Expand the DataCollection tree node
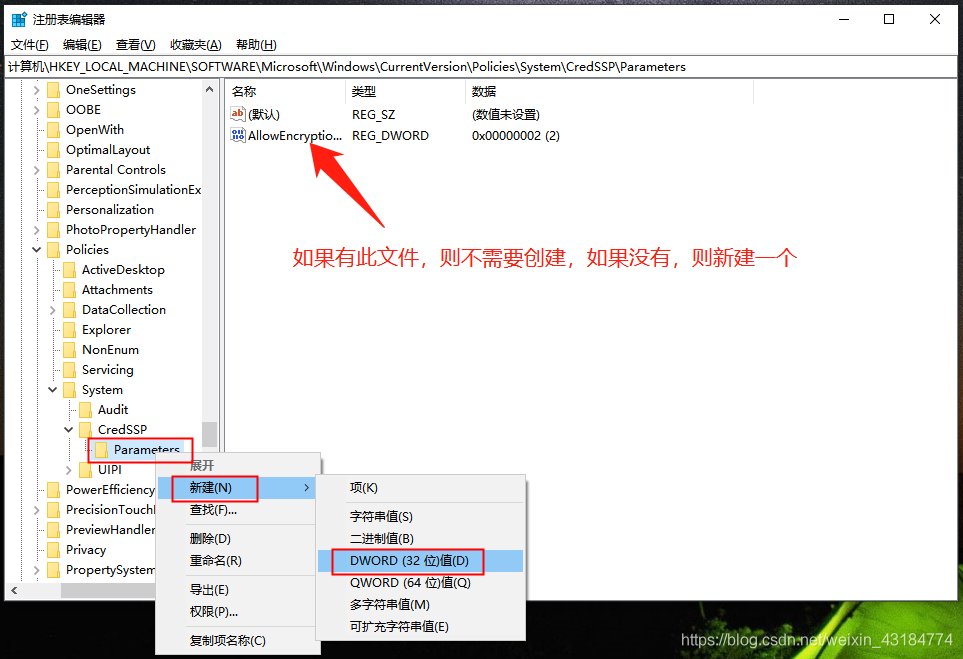This screenshot has height=659, width=963. coord(53,310)
